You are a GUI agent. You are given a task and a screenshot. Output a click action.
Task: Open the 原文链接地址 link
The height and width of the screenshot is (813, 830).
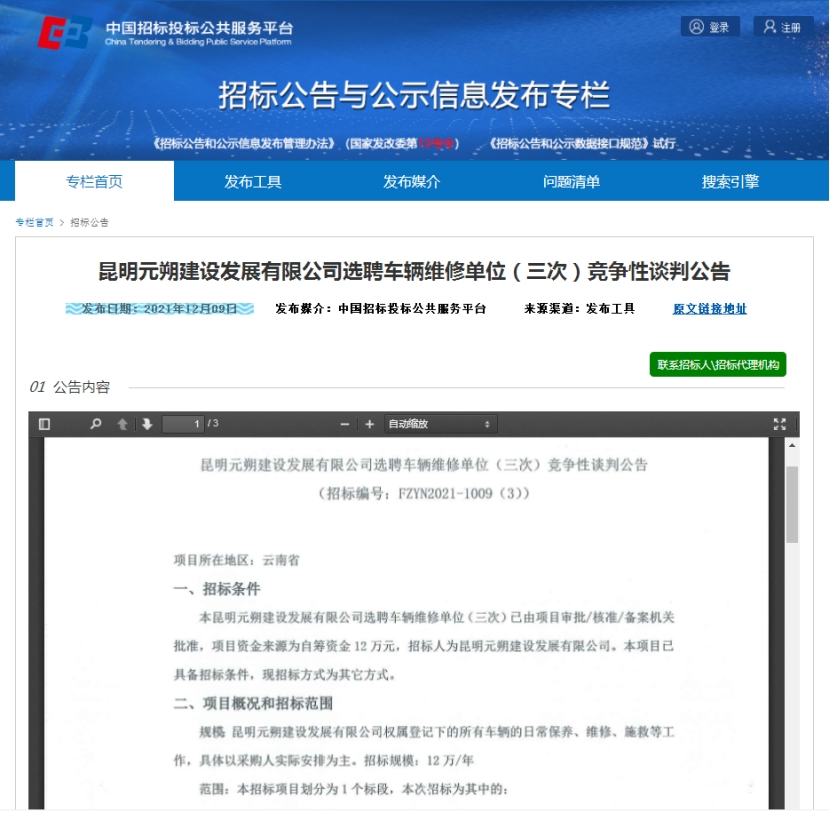(x=709, y=309)
